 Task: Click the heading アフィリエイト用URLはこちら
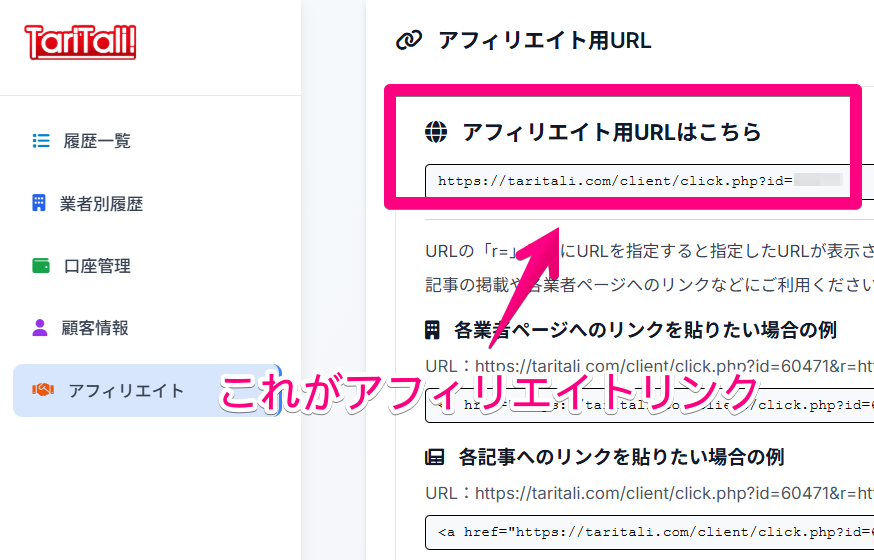point(612,132)
